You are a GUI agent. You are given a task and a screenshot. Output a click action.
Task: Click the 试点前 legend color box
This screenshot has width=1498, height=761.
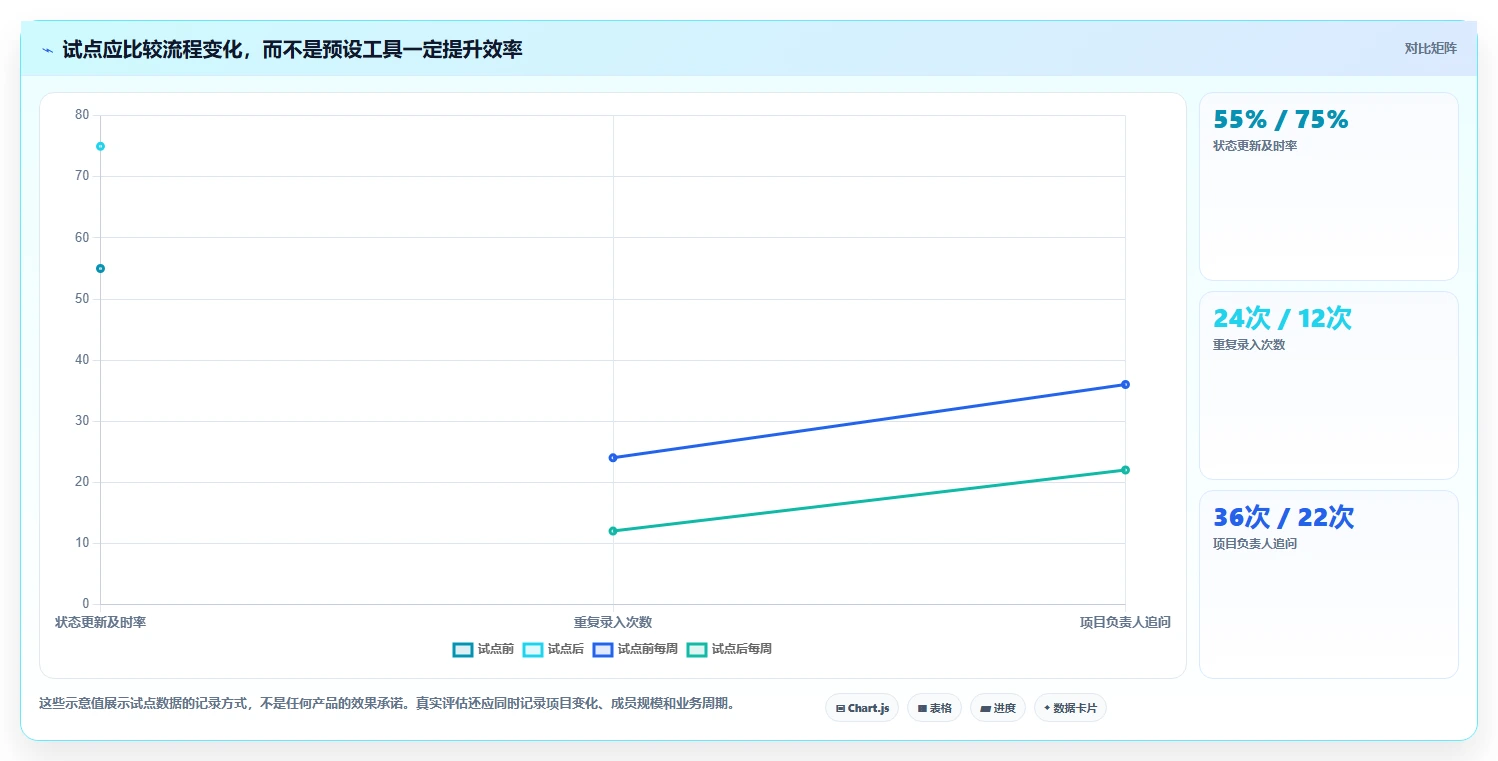pos(462,649)
